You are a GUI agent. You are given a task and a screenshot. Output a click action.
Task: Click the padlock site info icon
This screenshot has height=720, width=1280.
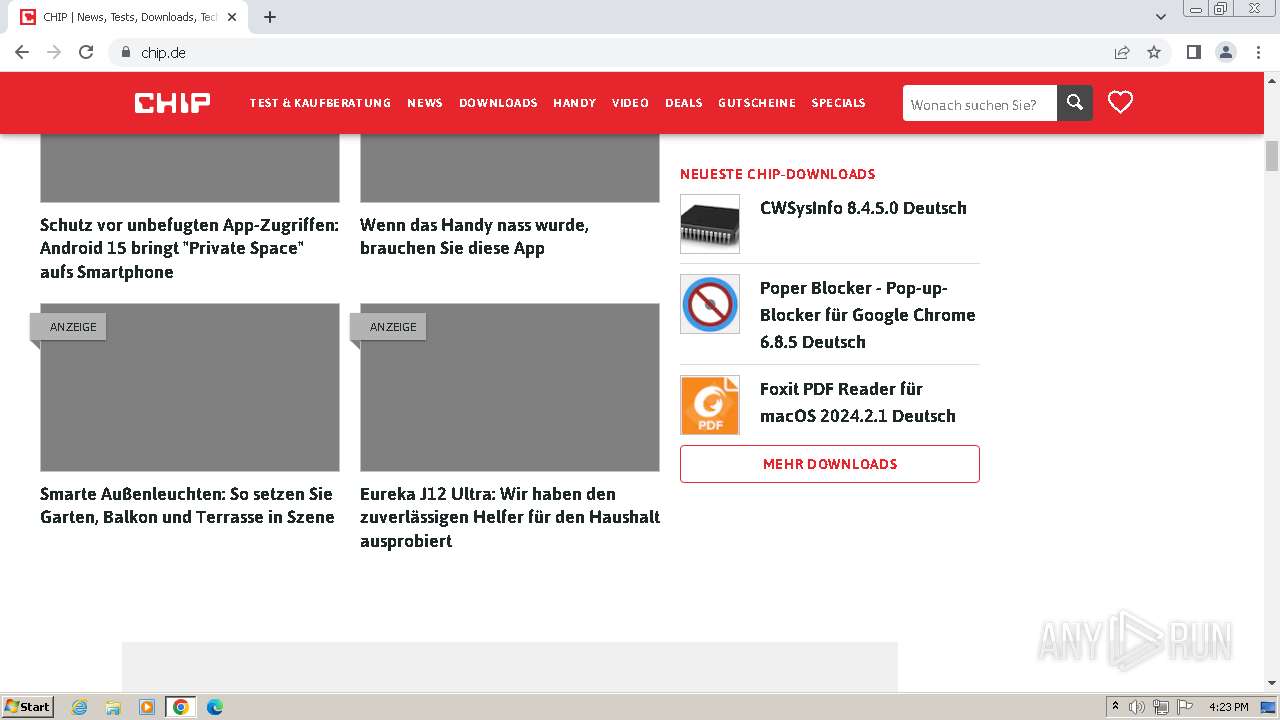pyautogui.click(x=126, y=52)
